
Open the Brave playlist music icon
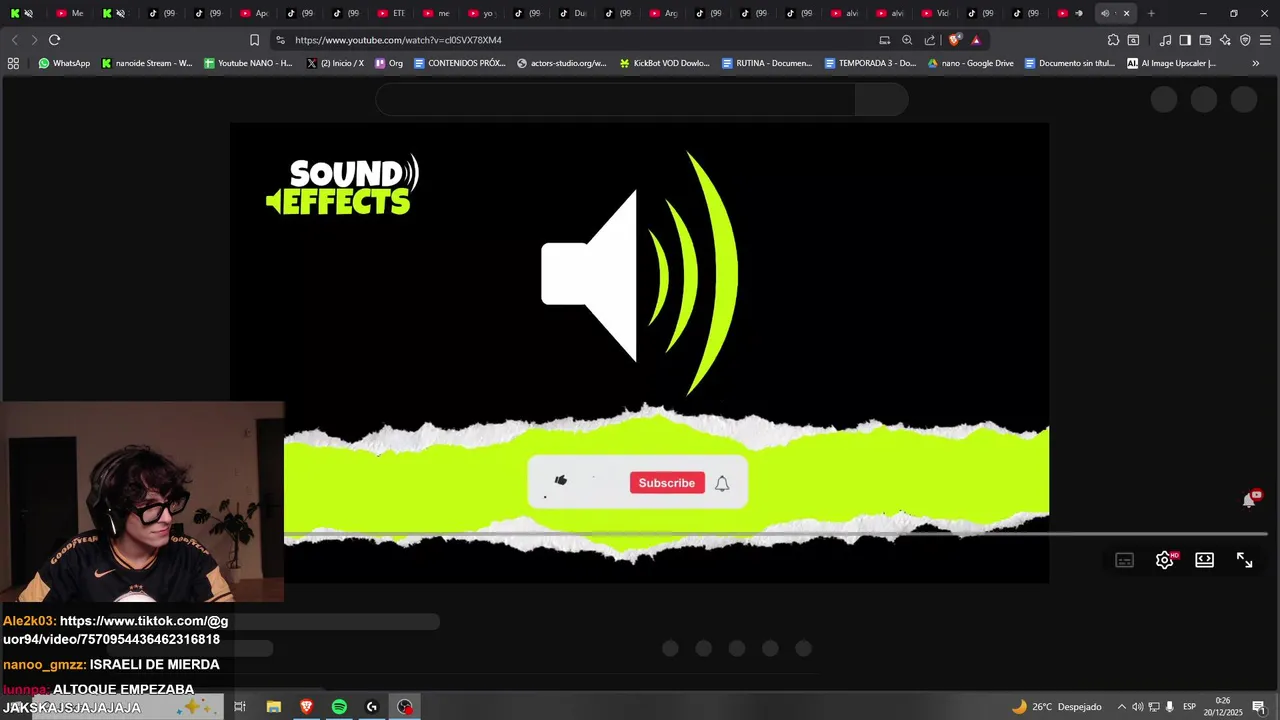1165,40
